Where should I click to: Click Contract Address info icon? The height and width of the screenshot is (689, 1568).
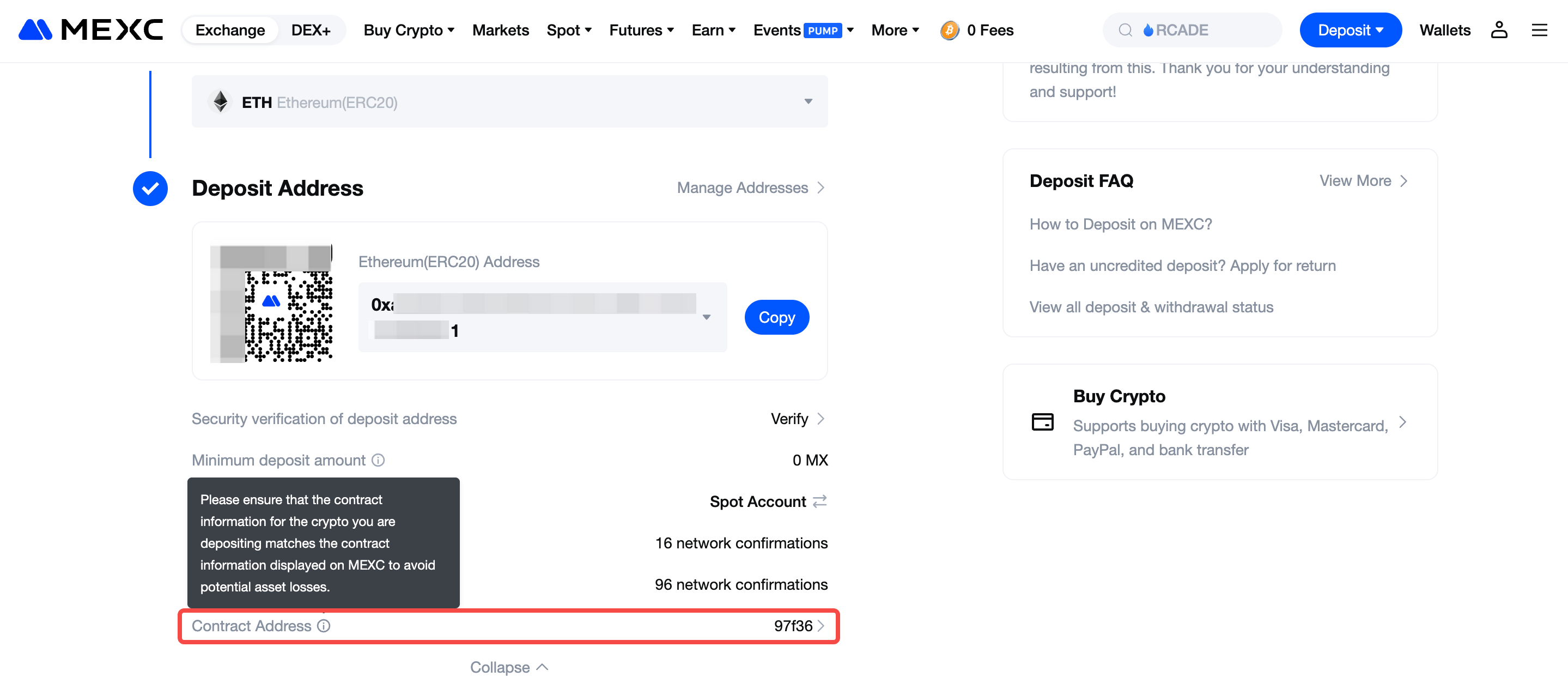pyautogui.click(x=324, y=626)
